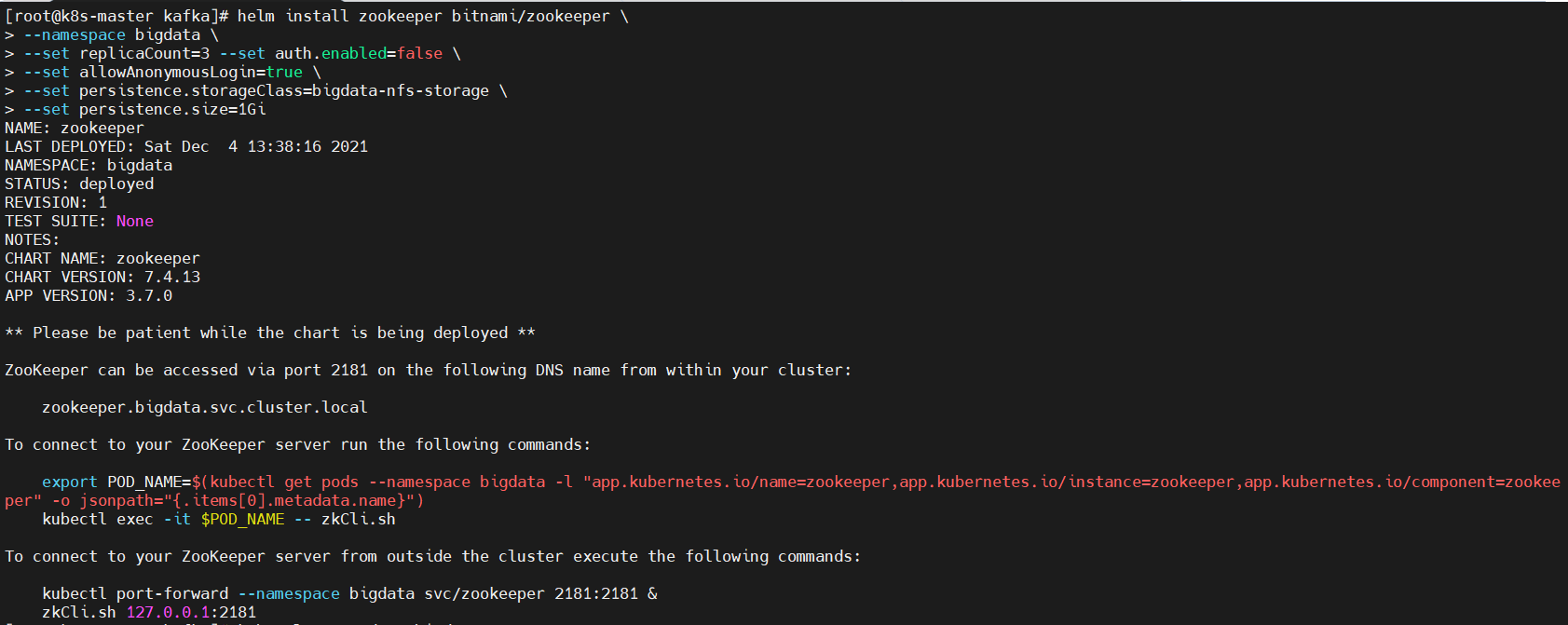
Task: Click the 'CHART VERSION: 7.4.13' line
Action: [102, 277]
